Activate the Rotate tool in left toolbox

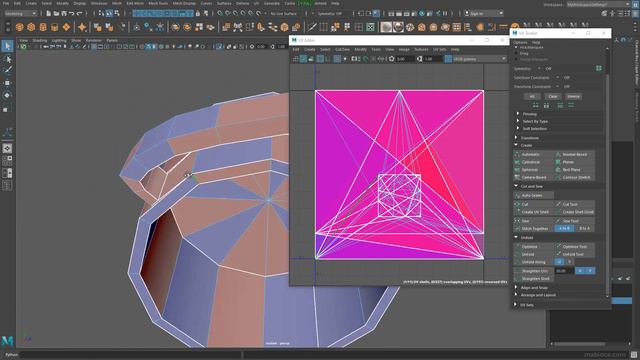click(7, 96)
